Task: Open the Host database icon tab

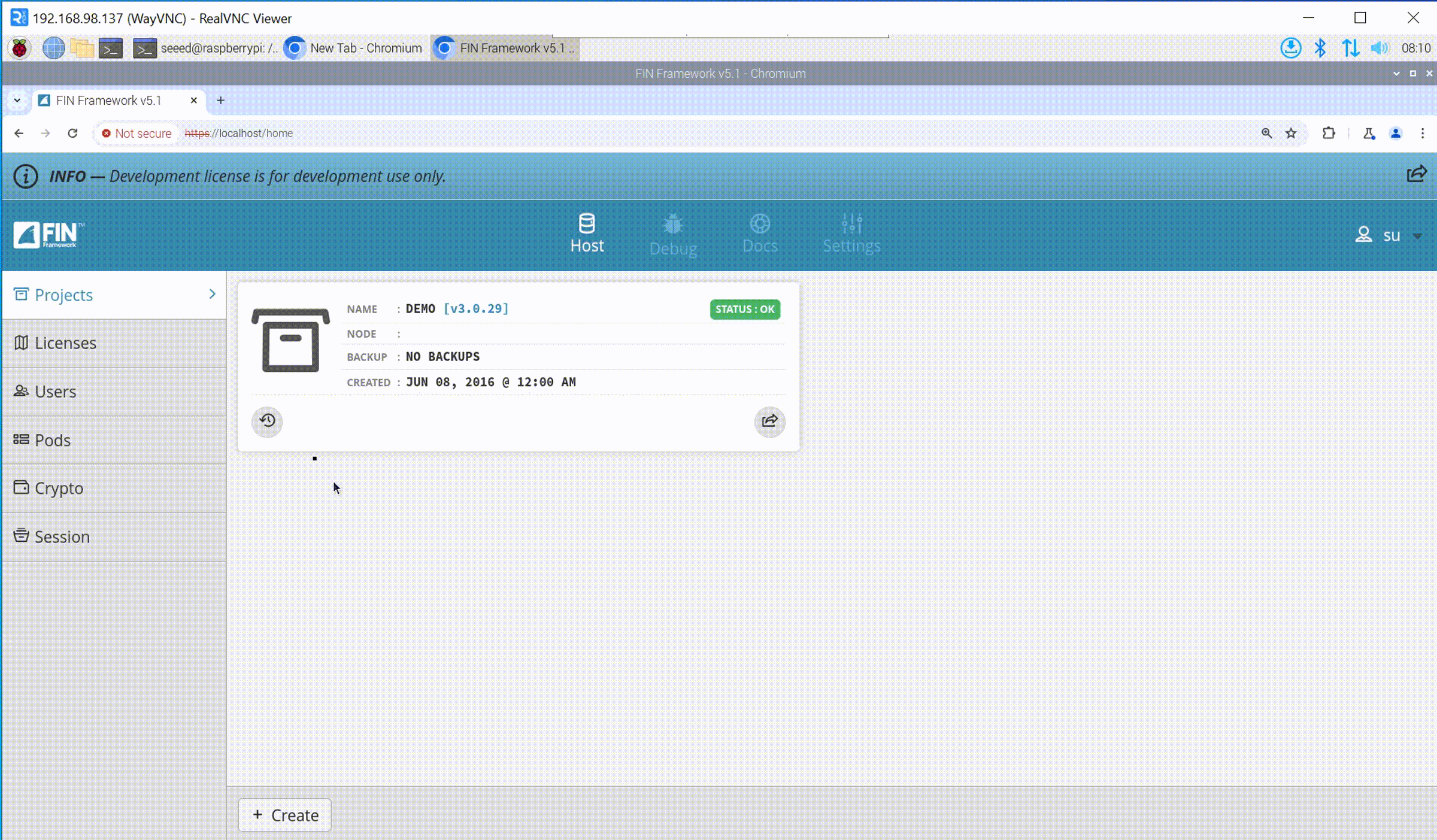Action: [586, 233]
